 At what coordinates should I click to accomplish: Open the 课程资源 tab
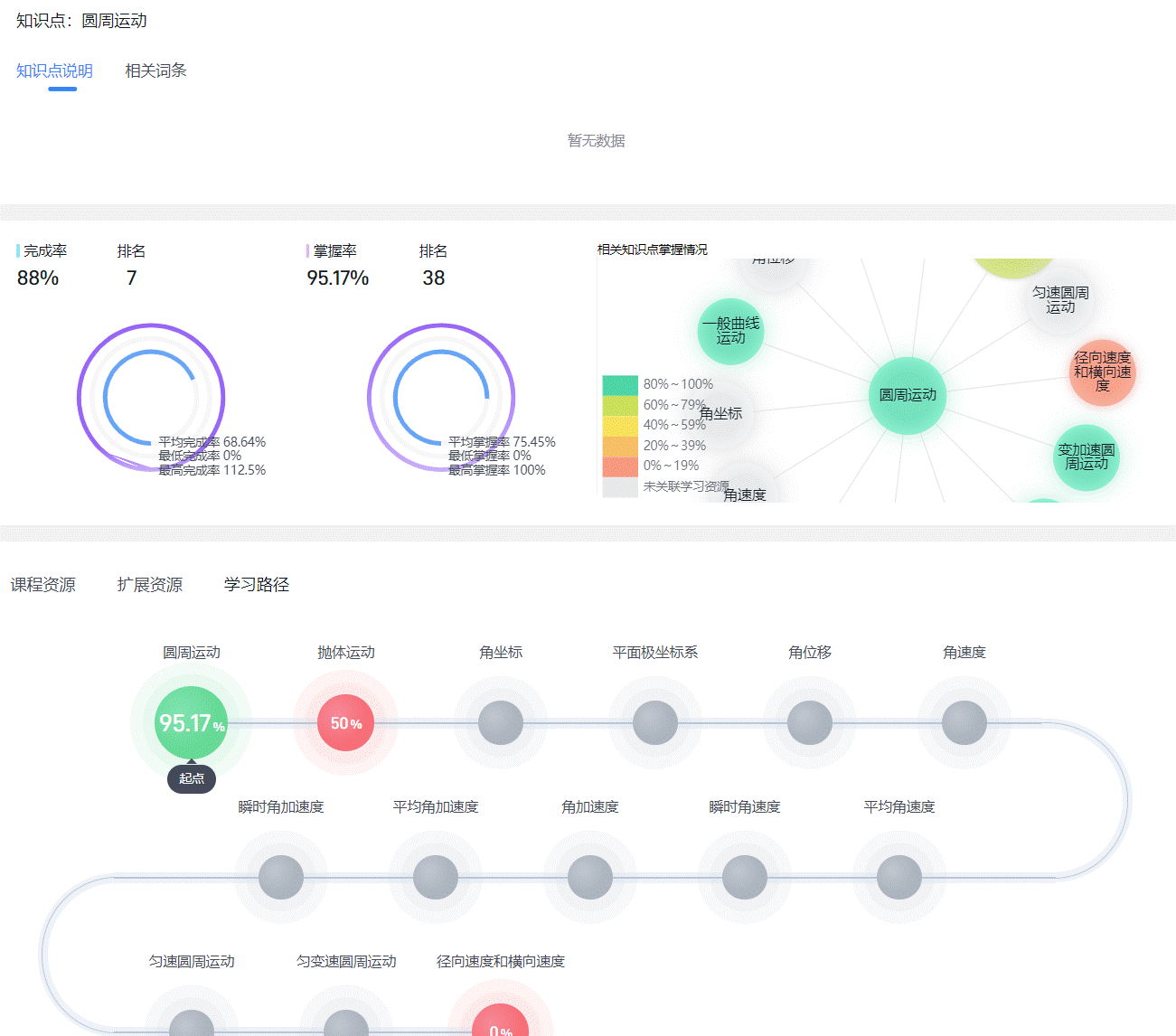43,585
